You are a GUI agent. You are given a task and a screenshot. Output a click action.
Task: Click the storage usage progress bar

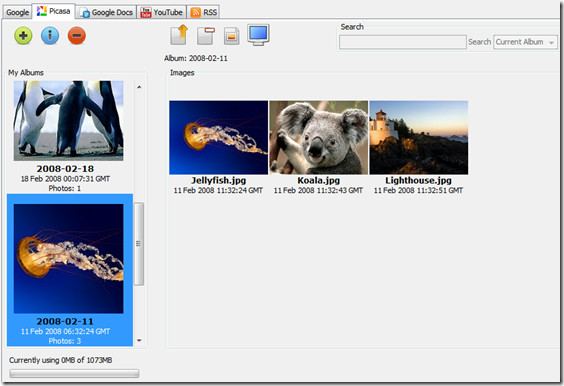74,373
